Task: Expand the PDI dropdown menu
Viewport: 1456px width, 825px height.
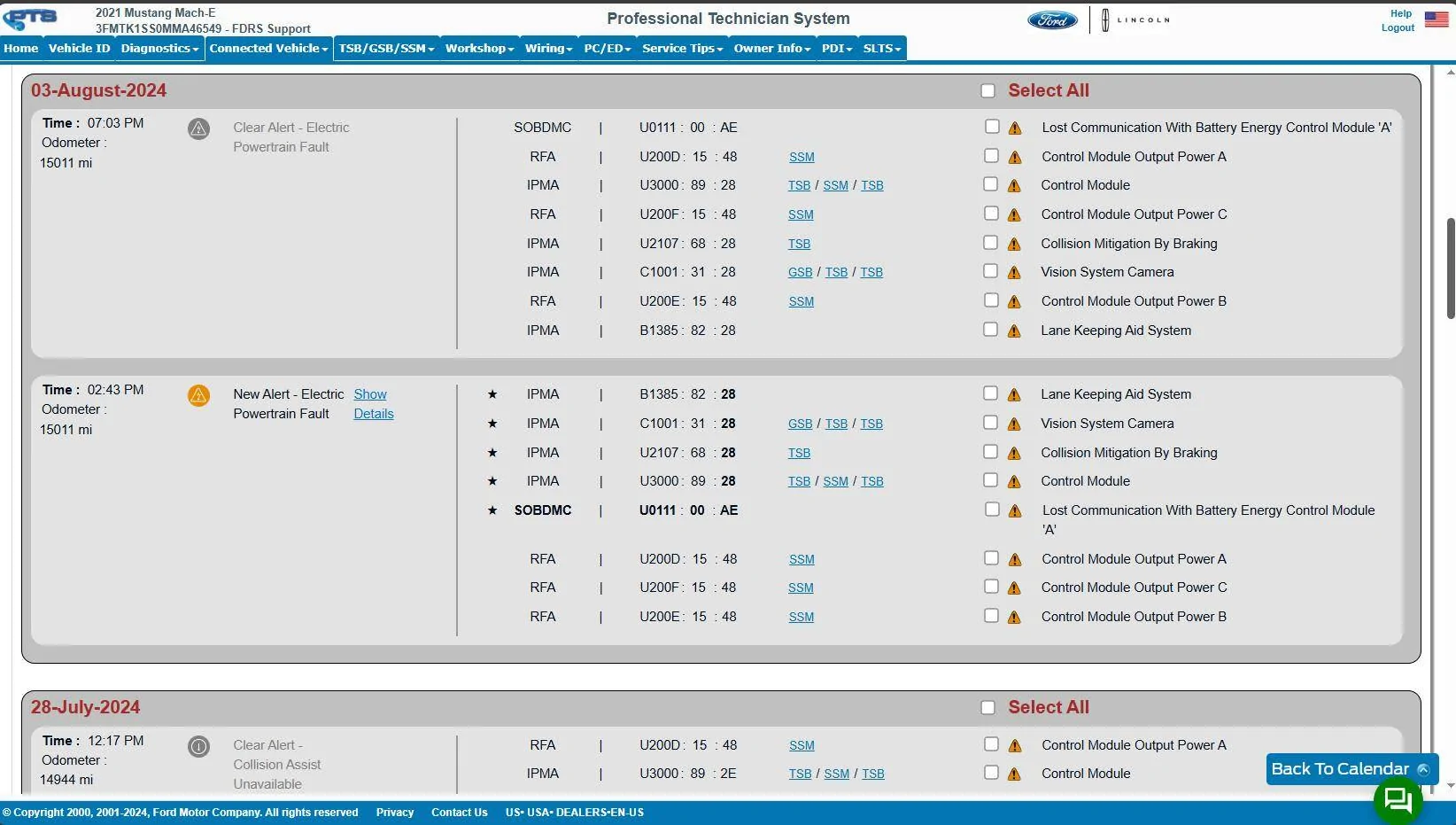Action: (837, 49)
